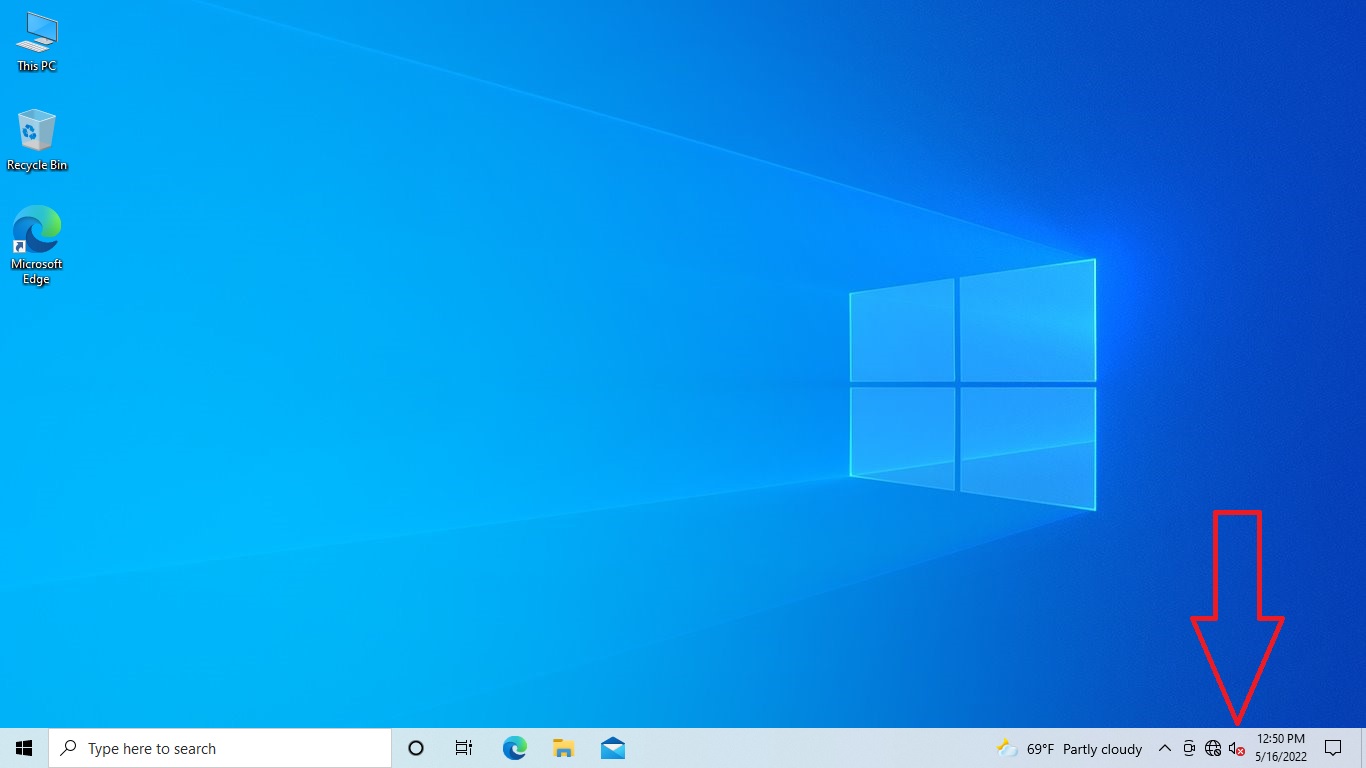The image size is (1366, 768).
Task: Launch Microsoft Edge from the taskbar
Action: 514,748
